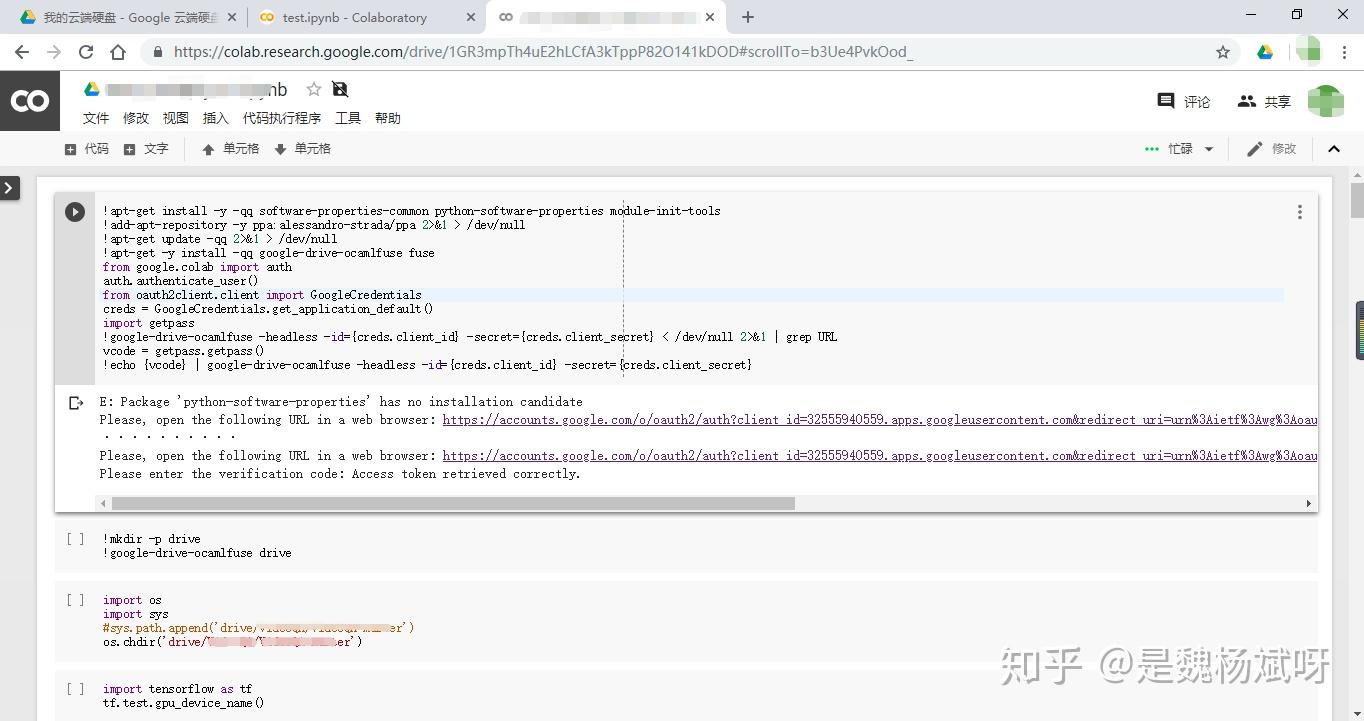This screenshot has height=721, width=1364.
Task: Add a new code cell
Action: pos(86,148)
